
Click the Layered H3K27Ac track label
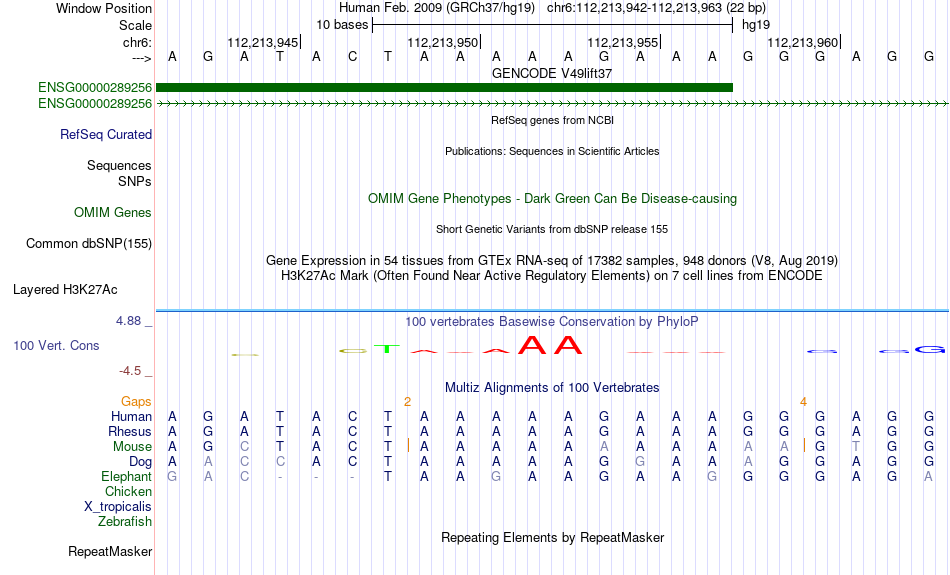point(65,290)
